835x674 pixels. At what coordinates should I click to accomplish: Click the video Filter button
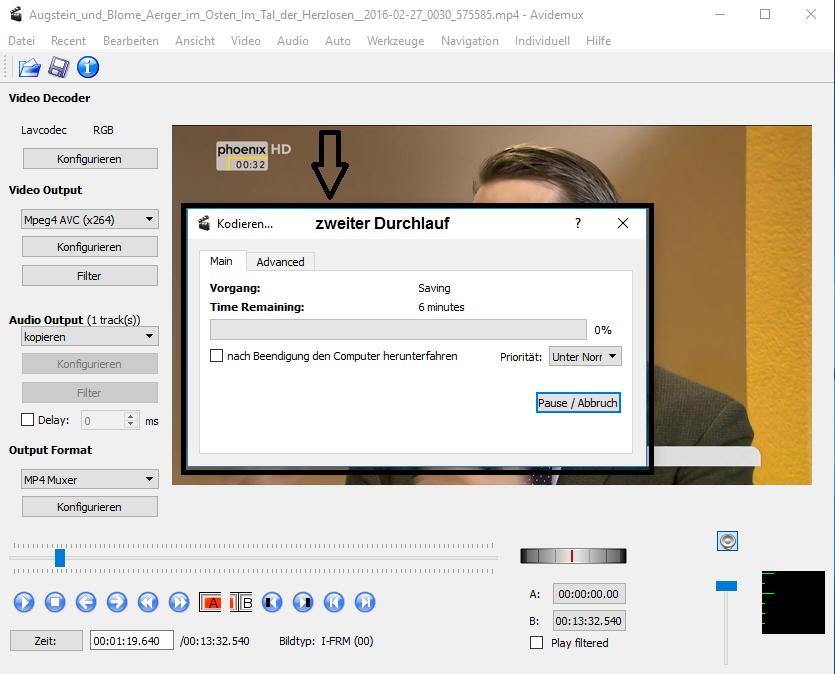(89, 276)
